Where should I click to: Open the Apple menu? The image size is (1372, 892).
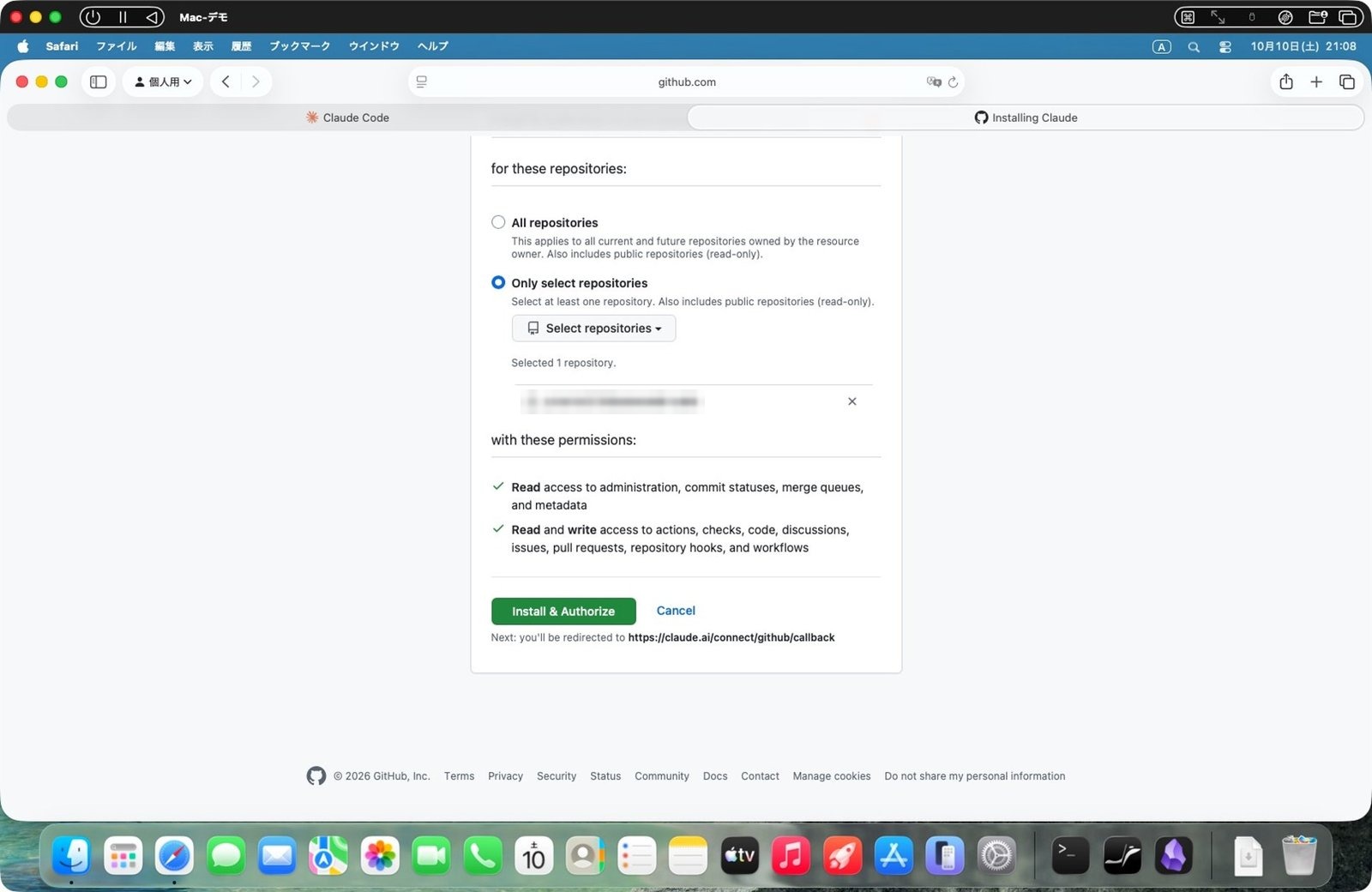coord(23,46)
